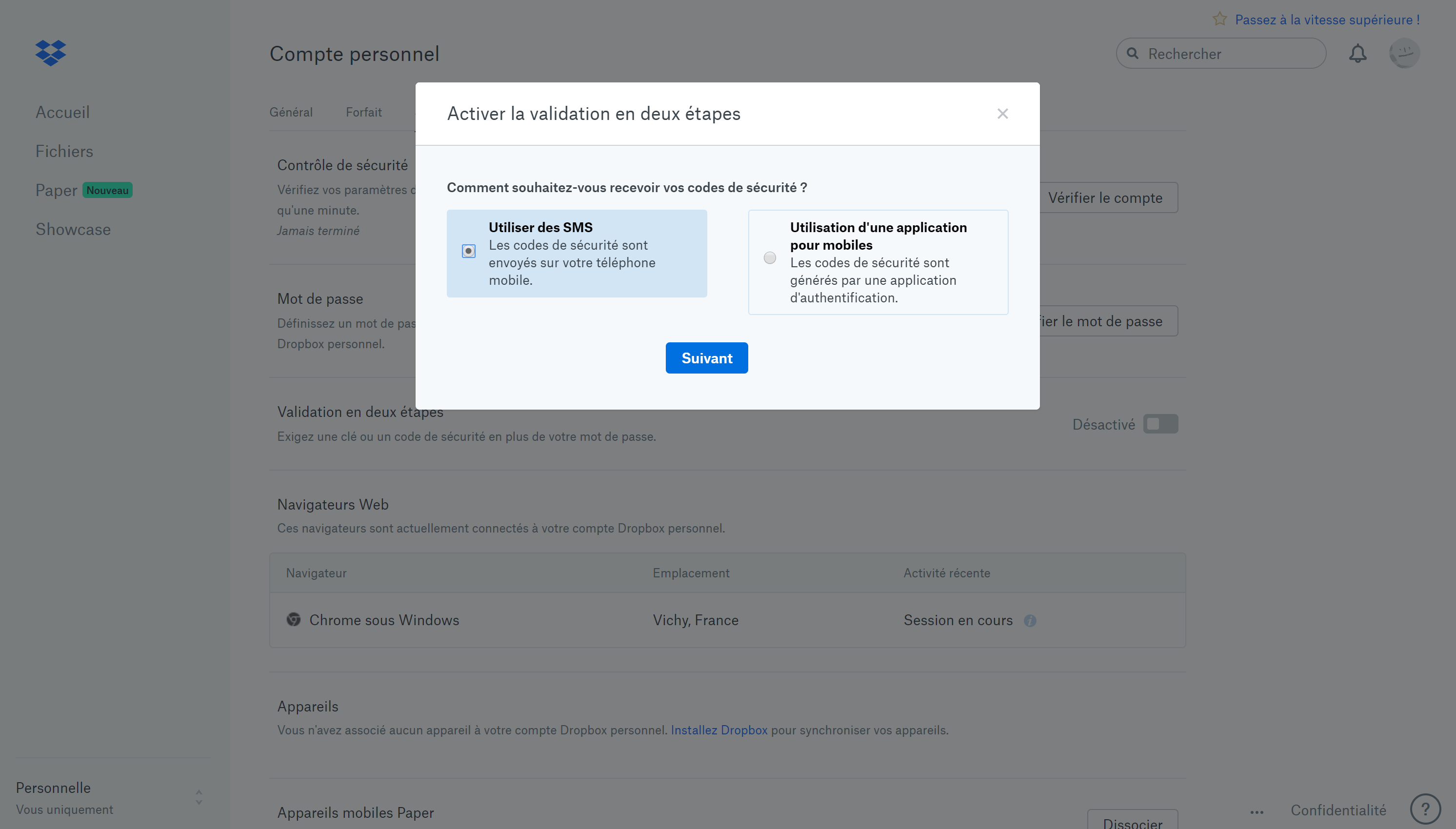Close the two-step validation dialog
This screenshot has height=829, width=1456.
tap(1003, 114)
